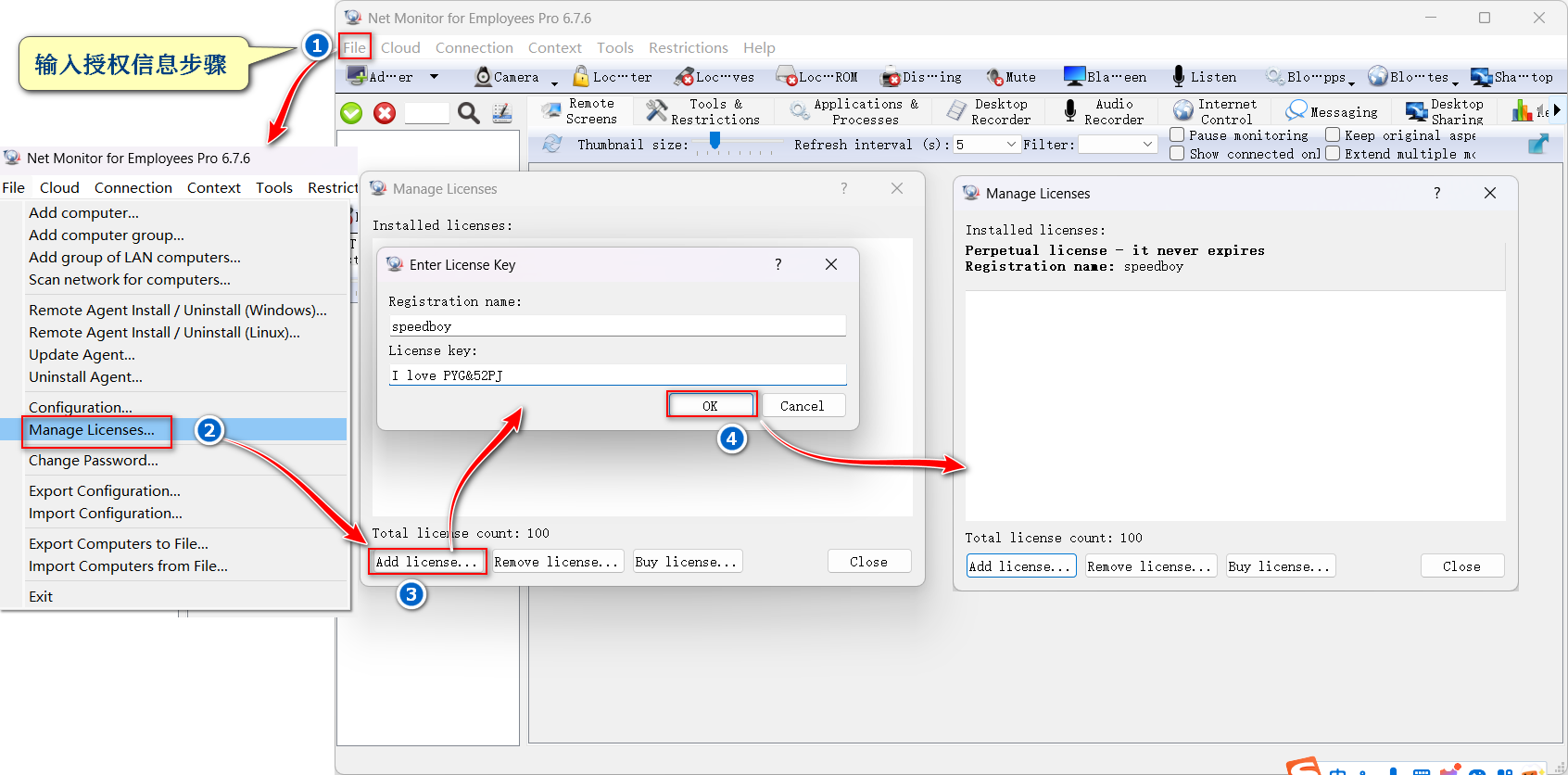Adjust the Thumbnail size slider handle
The height and width of the screenshot is (775, 1568).
click(x=714, y=139)
